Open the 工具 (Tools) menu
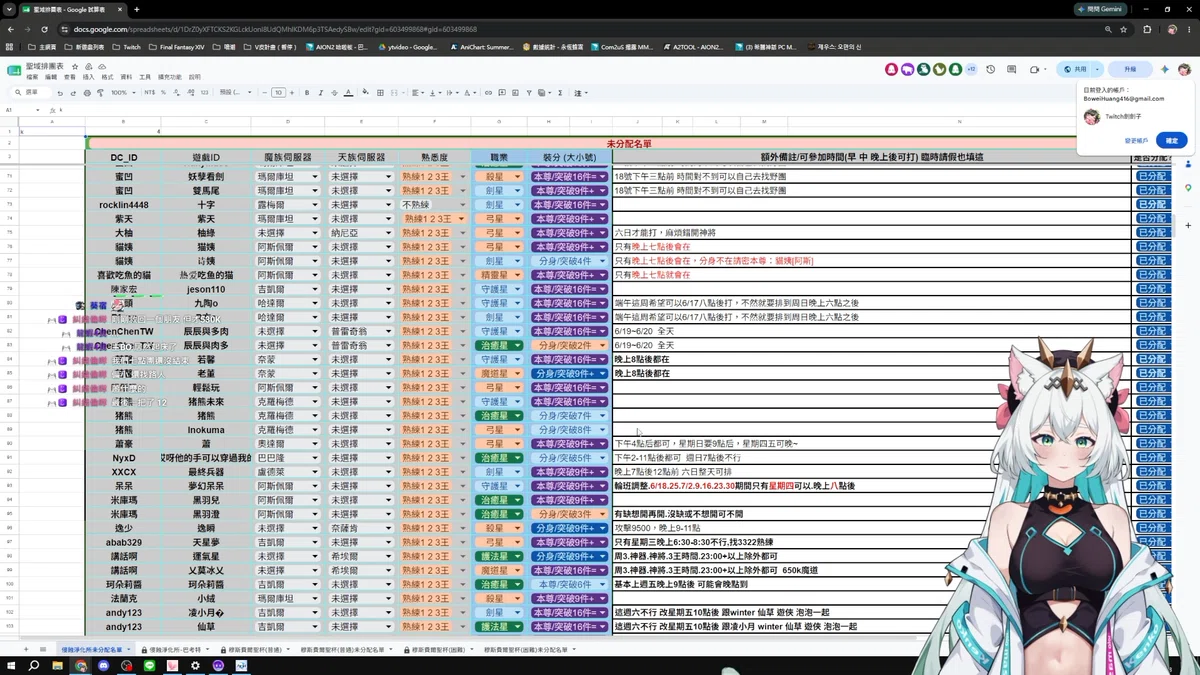This screenshot has width=1200, height=675. (x=145, y=77)
